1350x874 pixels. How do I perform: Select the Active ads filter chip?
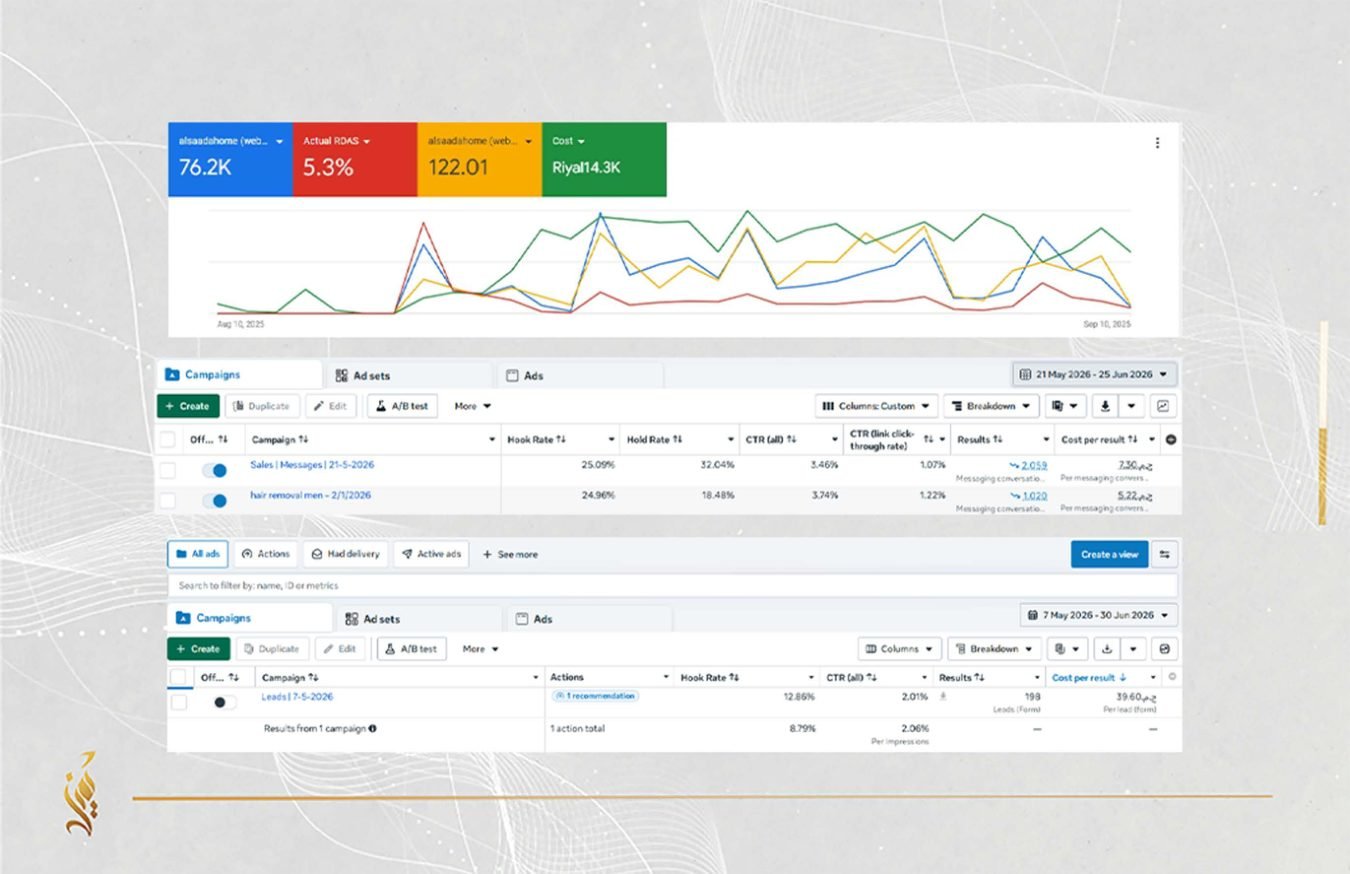pyautogui.click(x=431, y=554)
